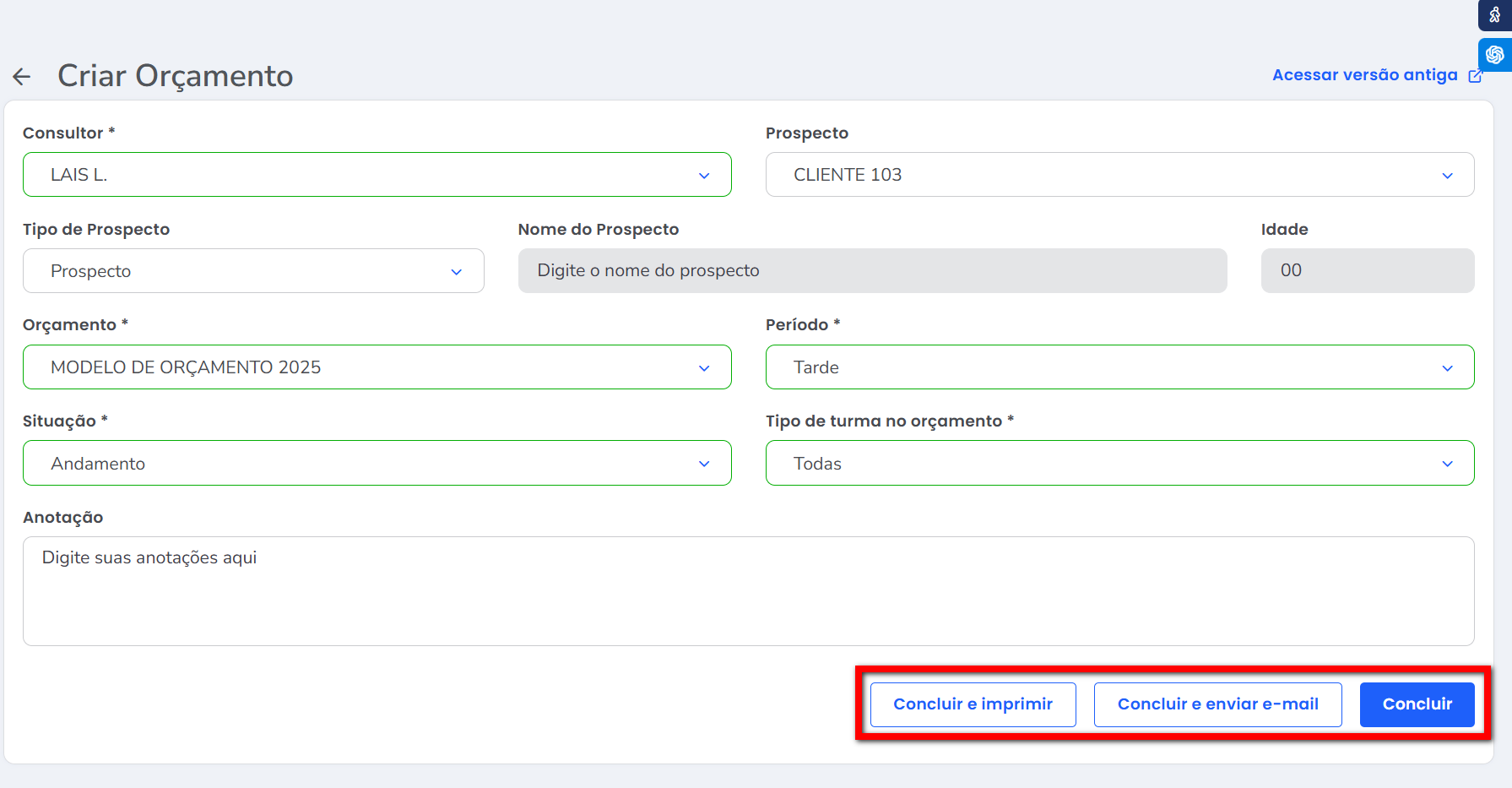The image size is (1512, 788).
Task: Click the Criar Orçamento page title
Action: coord(176,76)
